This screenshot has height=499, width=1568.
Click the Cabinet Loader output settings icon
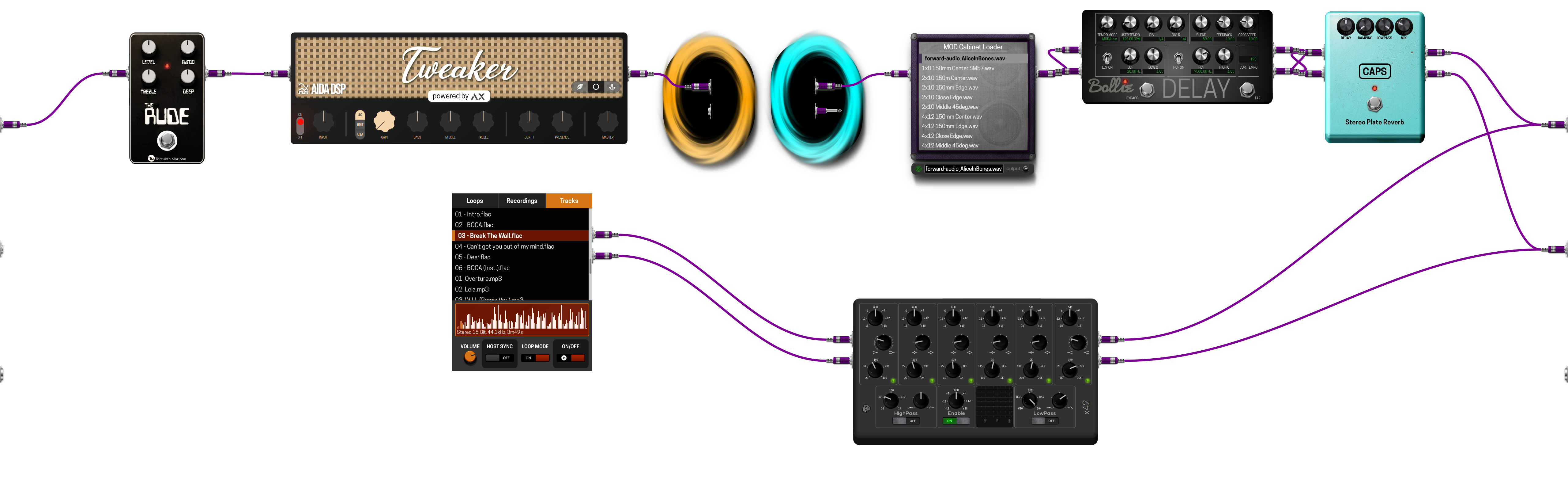click(1025, 169)
